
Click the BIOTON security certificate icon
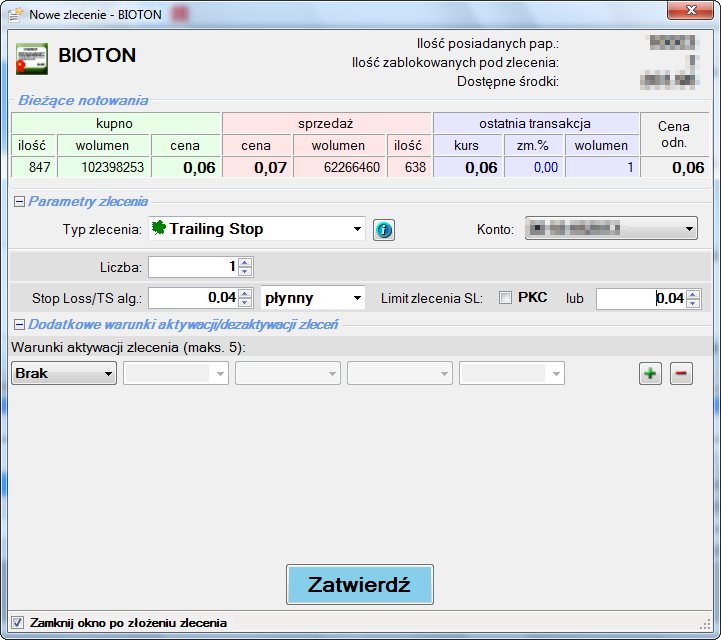(x=32, y=58)
